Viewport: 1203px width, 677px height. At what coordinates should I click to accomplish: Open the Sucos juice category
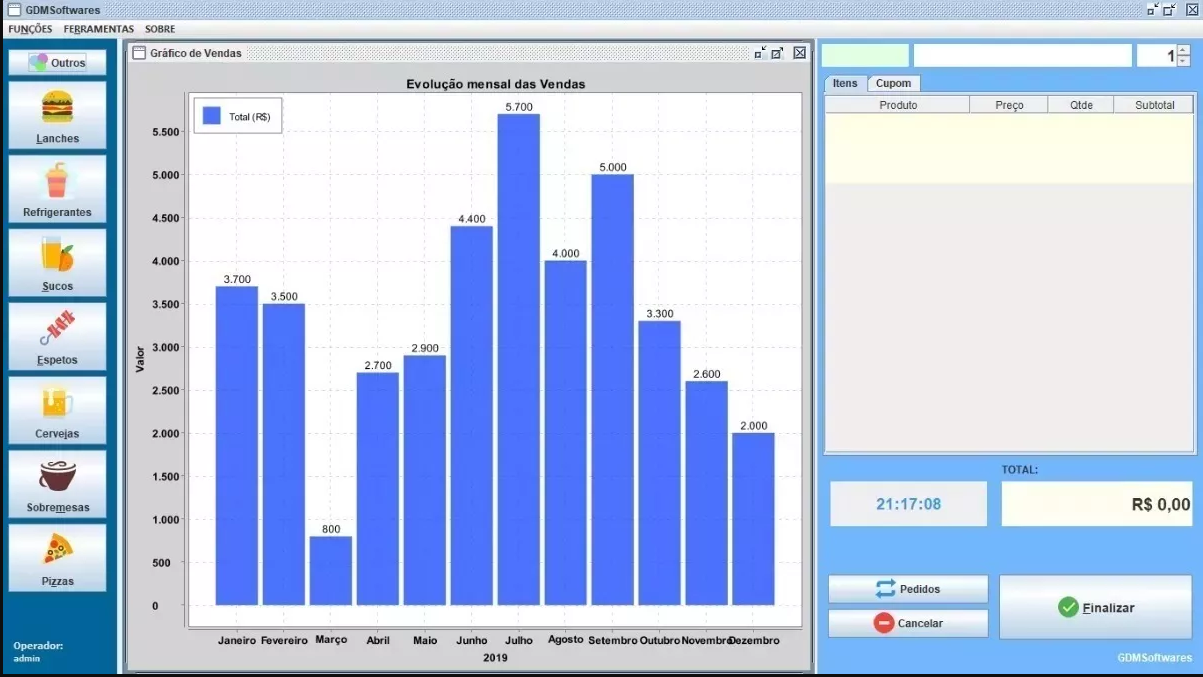[x=57, y=263]
